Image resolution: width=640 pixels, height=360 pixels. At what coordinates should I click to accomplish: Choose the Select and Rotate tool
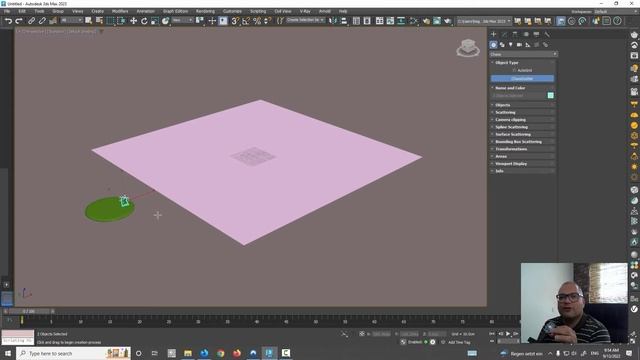(x=144, y=21)
